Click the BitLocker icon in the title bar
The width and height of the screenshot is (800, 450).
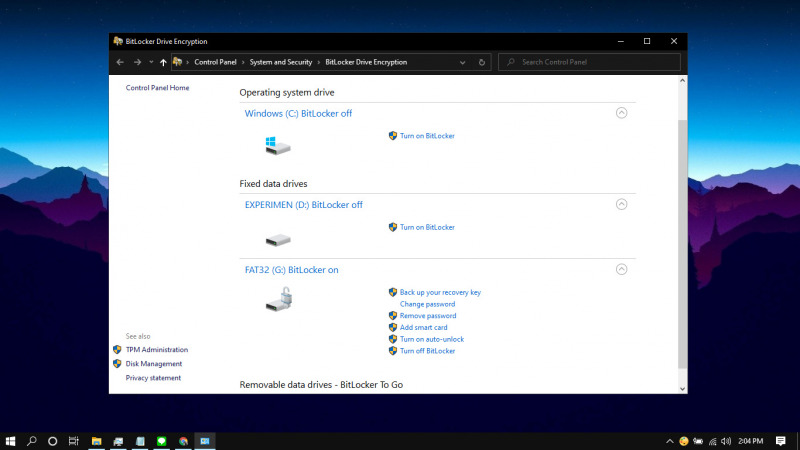(x=118, y=41)
